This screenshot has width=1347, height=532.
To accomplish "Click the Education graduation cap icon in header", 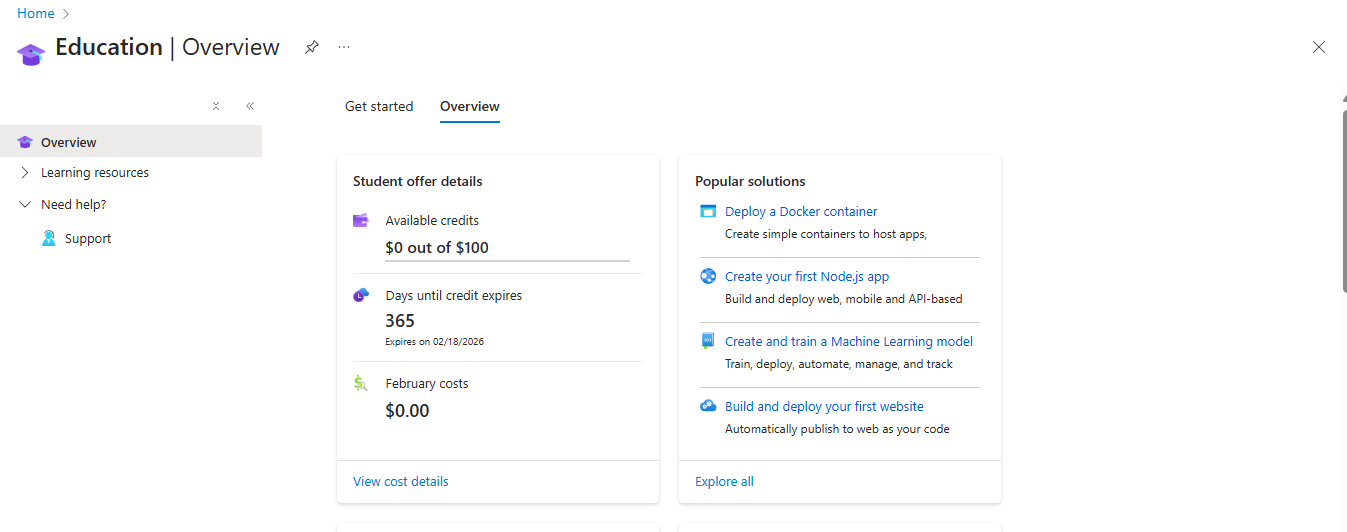I will (x=31, y=54).
